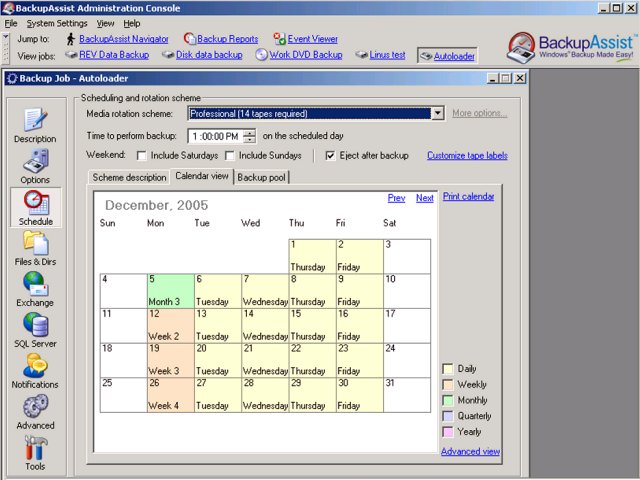Select December 26 Week 4 calendar cell

[171, 395]
